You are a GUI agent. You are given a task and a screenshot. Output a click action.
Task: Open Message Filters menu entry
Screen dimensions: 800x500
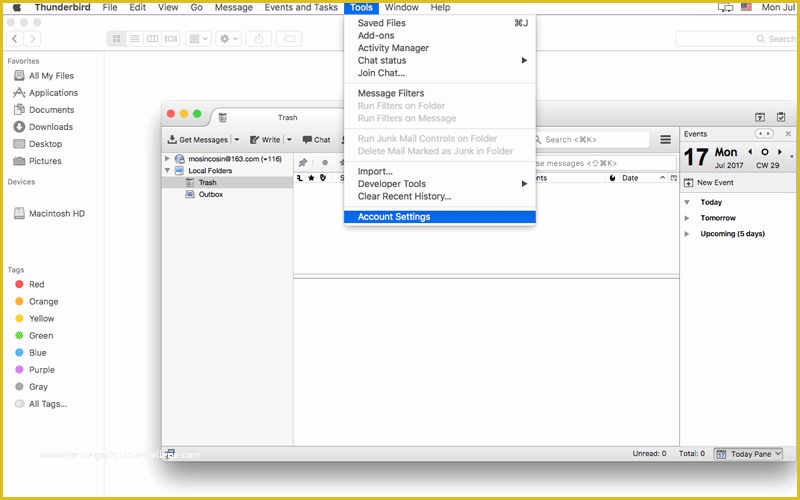440,93
